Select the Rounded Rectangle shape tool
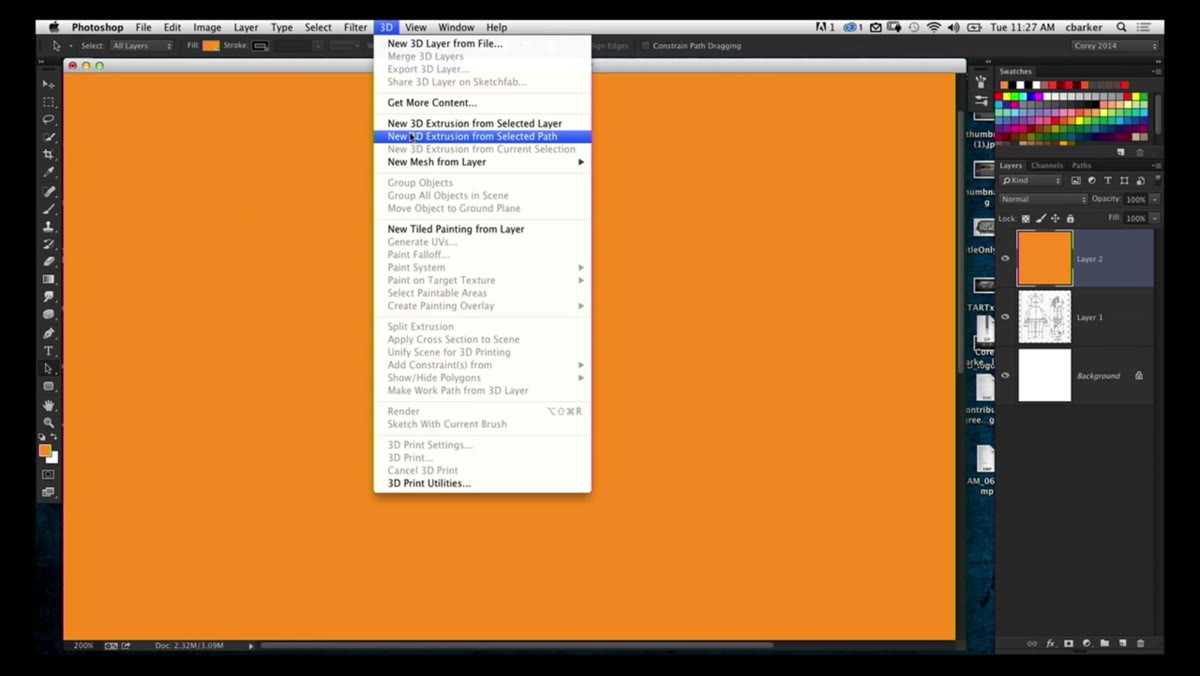Image resolution: width=1200 pixels, height=676 pixels. click(48, 387)
